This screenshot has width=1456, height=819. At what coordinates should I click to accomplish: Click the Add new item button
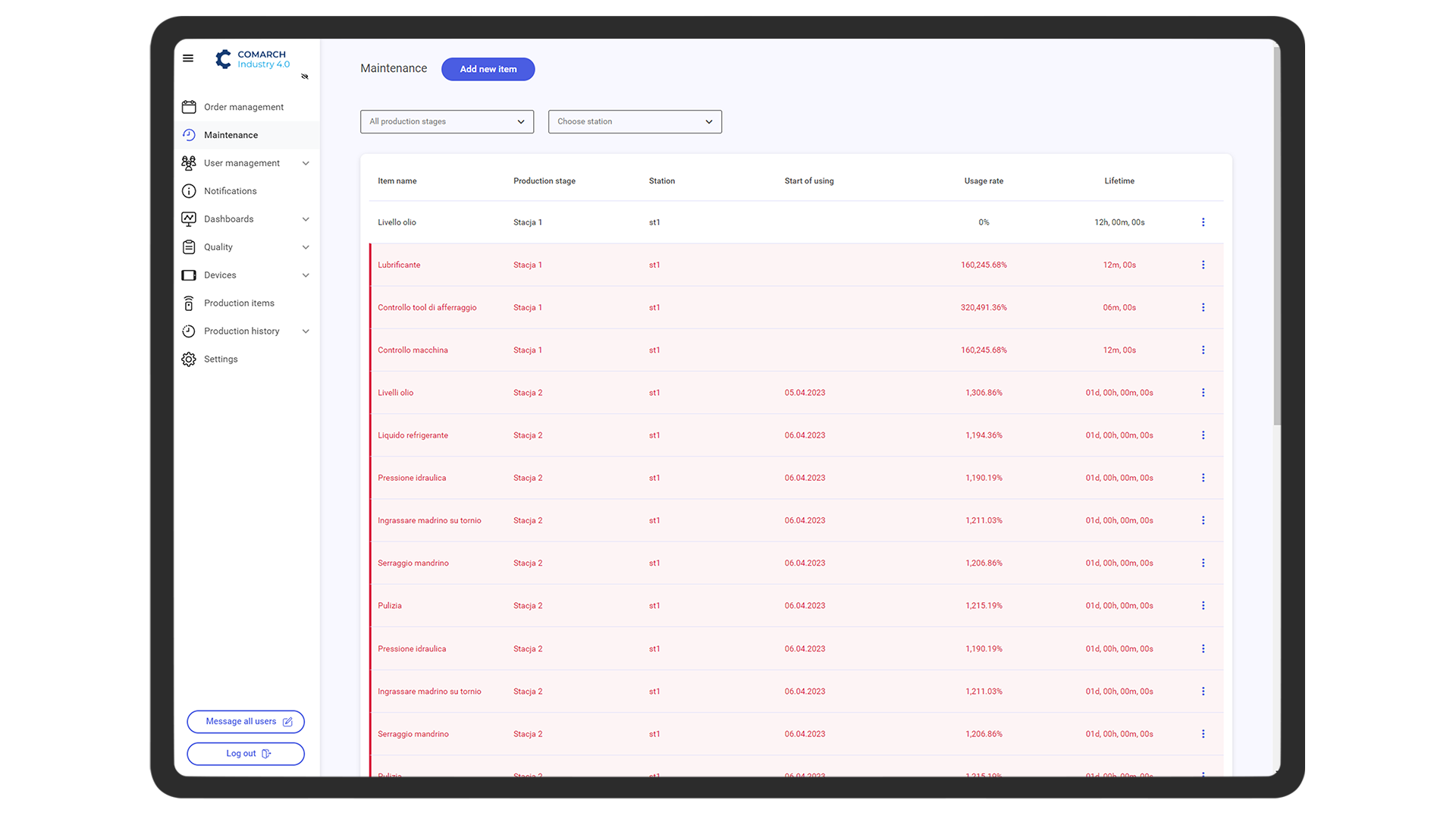tap(488, 69)
